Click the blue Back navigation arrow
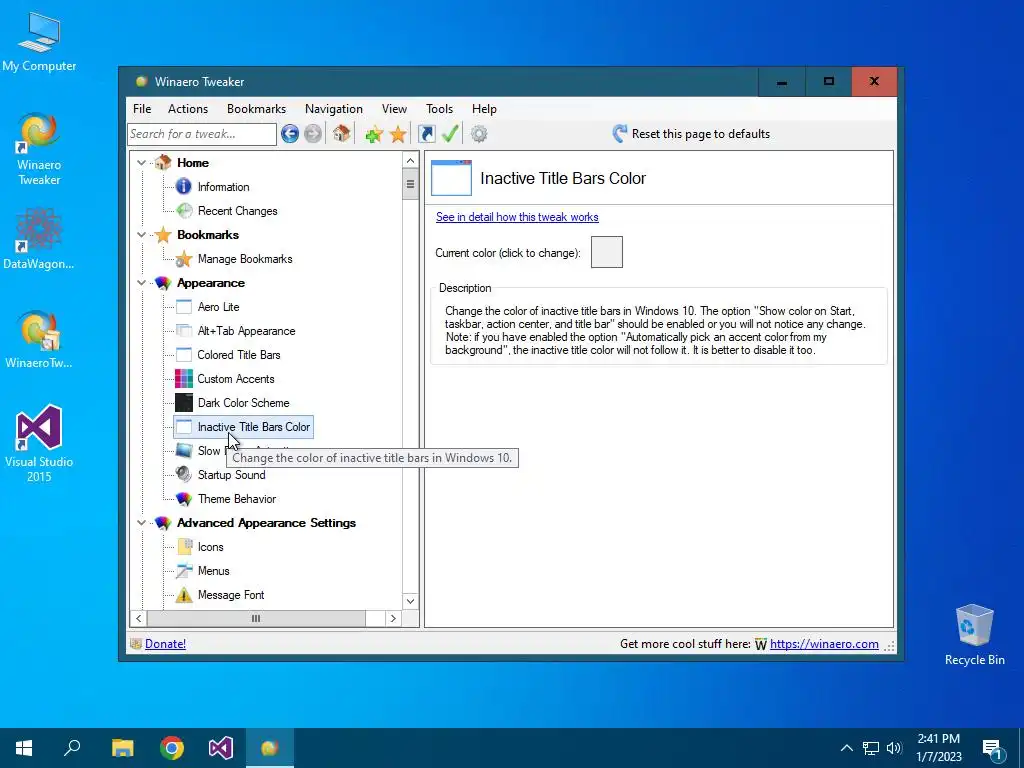This screenshot has width=1024, height=768. coord(290,134)
